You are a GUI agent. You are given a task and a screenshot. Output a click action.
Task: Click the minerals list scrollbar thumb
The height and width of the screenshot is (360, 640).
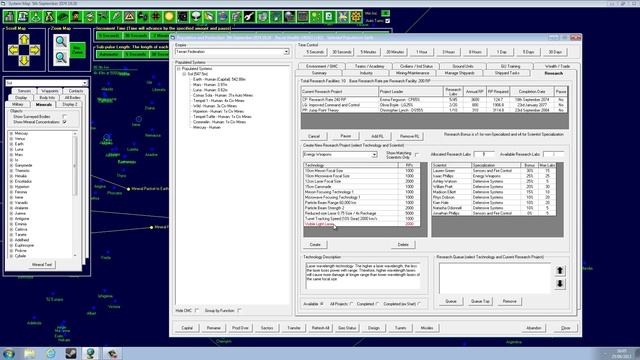point(75,166)
